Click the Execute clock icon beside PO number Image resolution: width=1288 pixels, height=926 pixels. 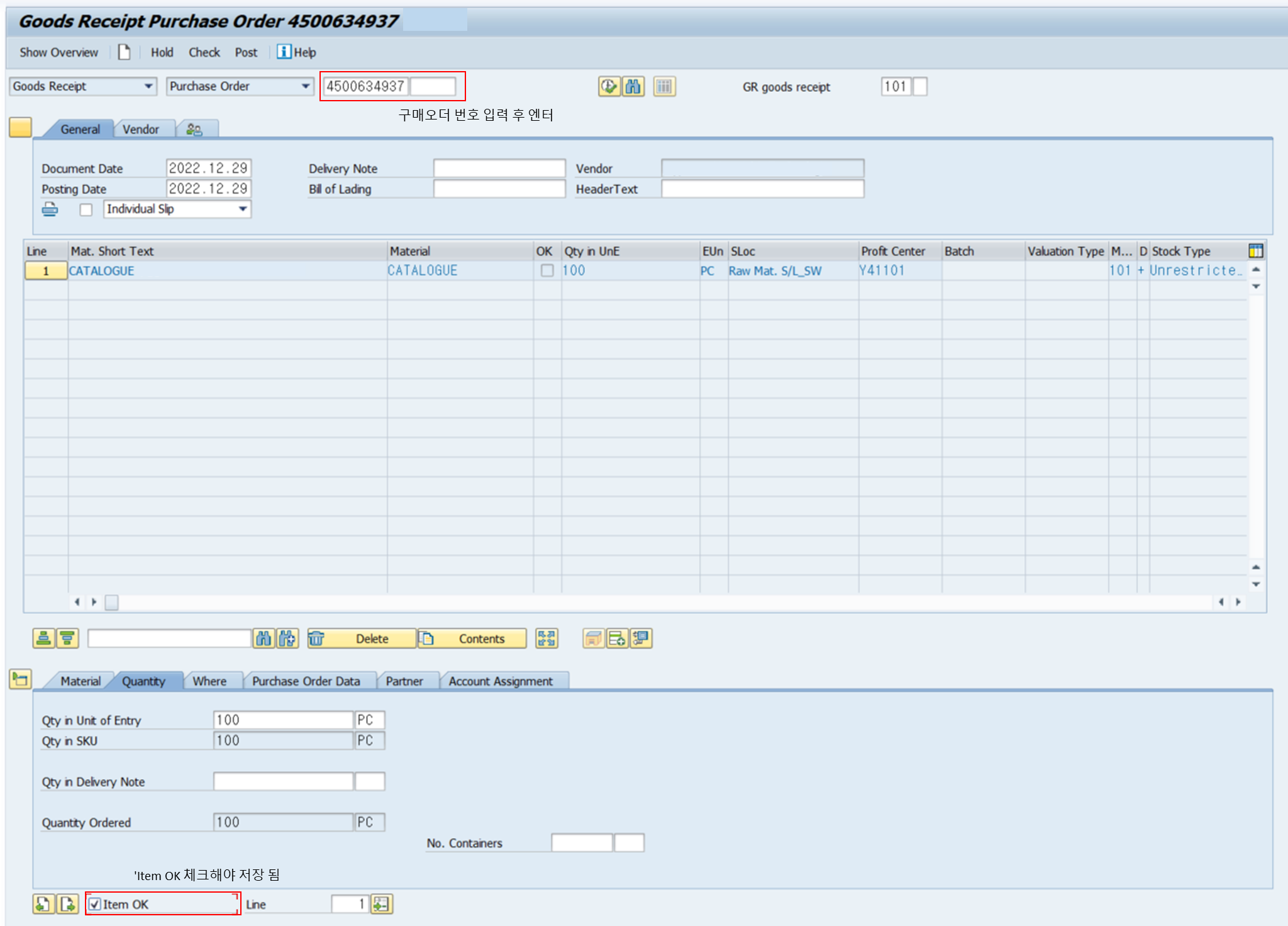pos(608,86)
